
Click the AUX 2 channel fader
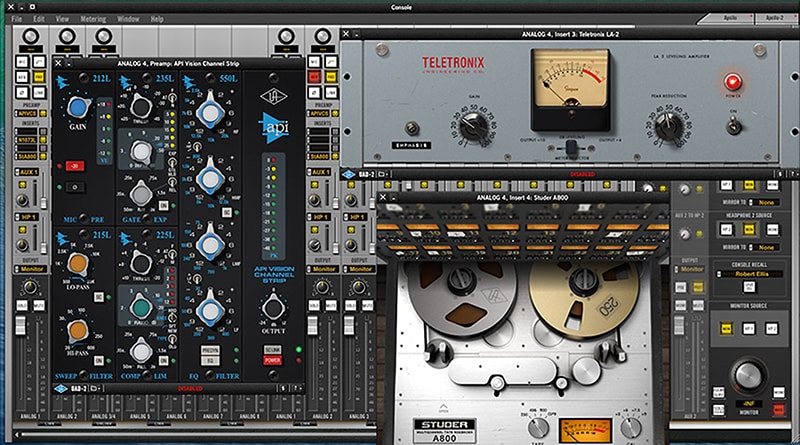tap(679, 326)
